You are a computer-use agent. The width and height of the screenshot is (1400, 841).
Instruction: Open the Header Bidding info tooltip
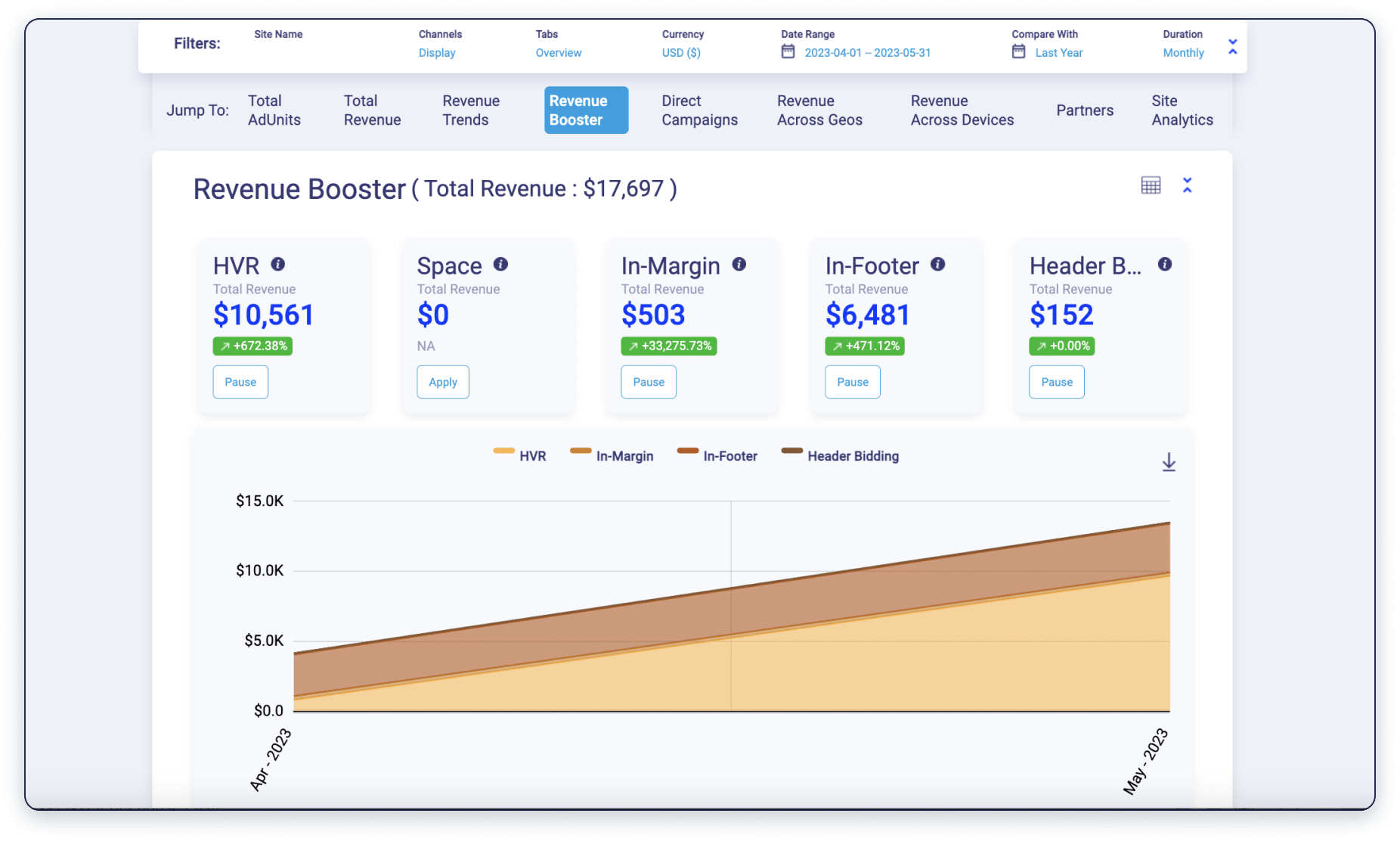point(1165,265)
